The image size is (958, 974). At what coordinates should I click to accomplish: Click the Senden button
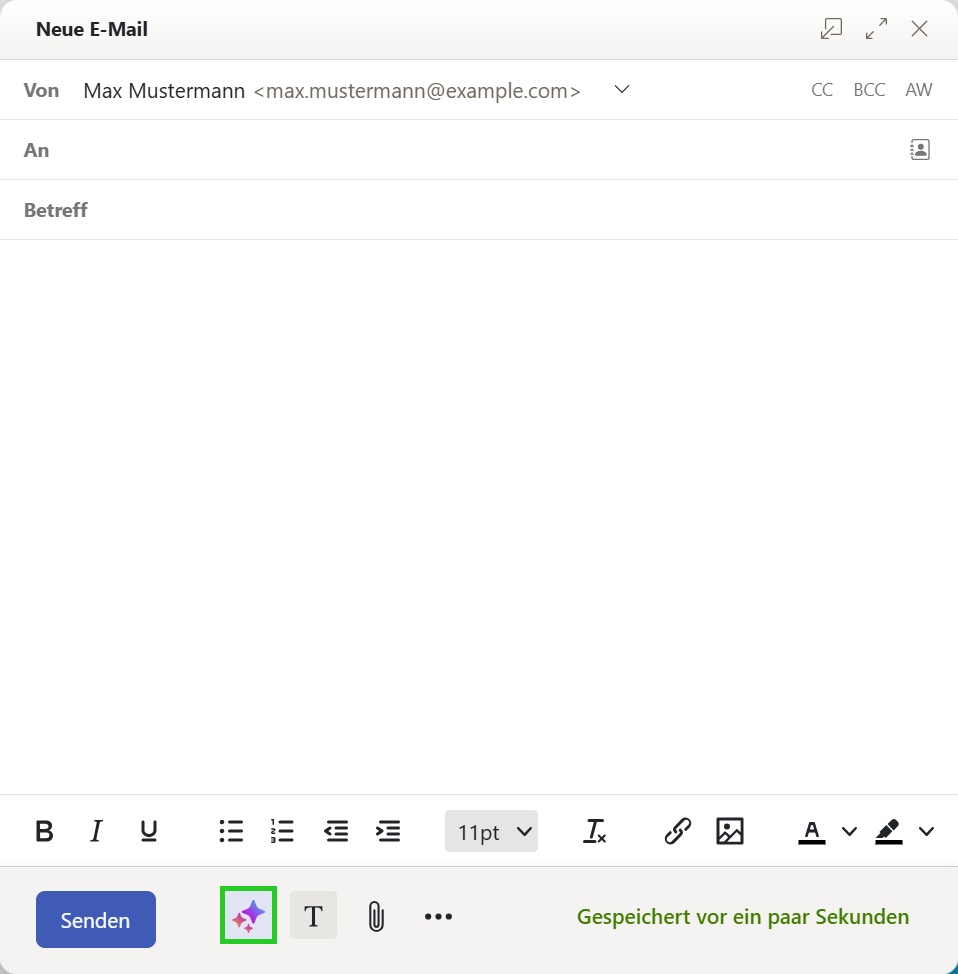96,919
